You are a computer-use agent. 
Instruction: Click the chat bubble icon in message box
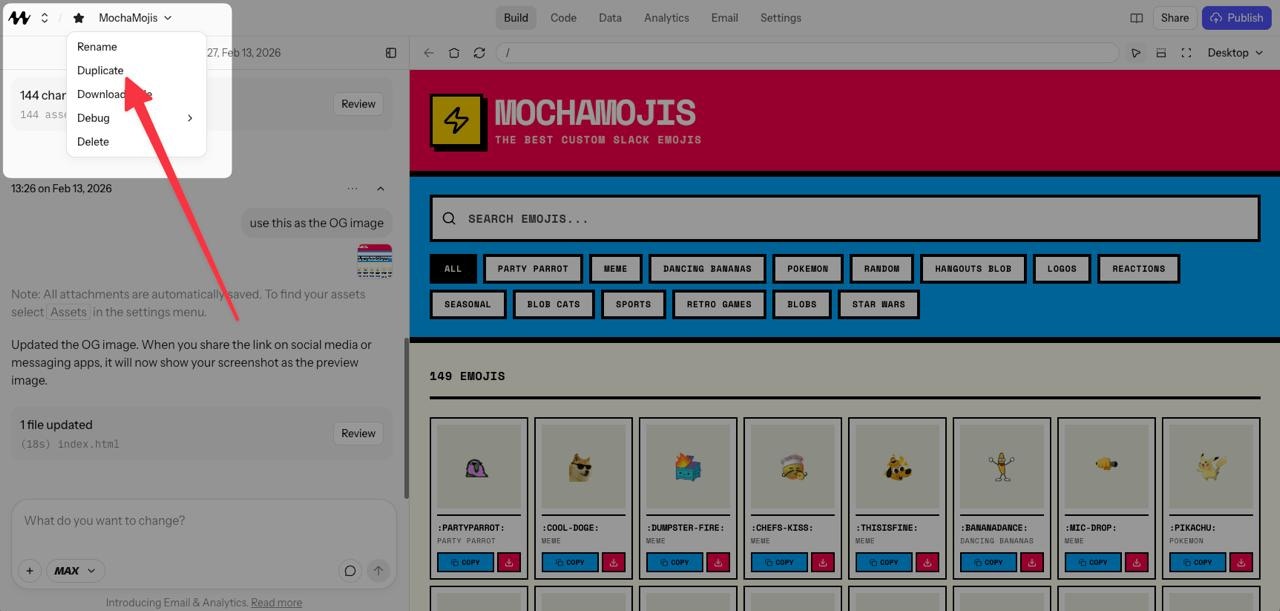point(350,570)
